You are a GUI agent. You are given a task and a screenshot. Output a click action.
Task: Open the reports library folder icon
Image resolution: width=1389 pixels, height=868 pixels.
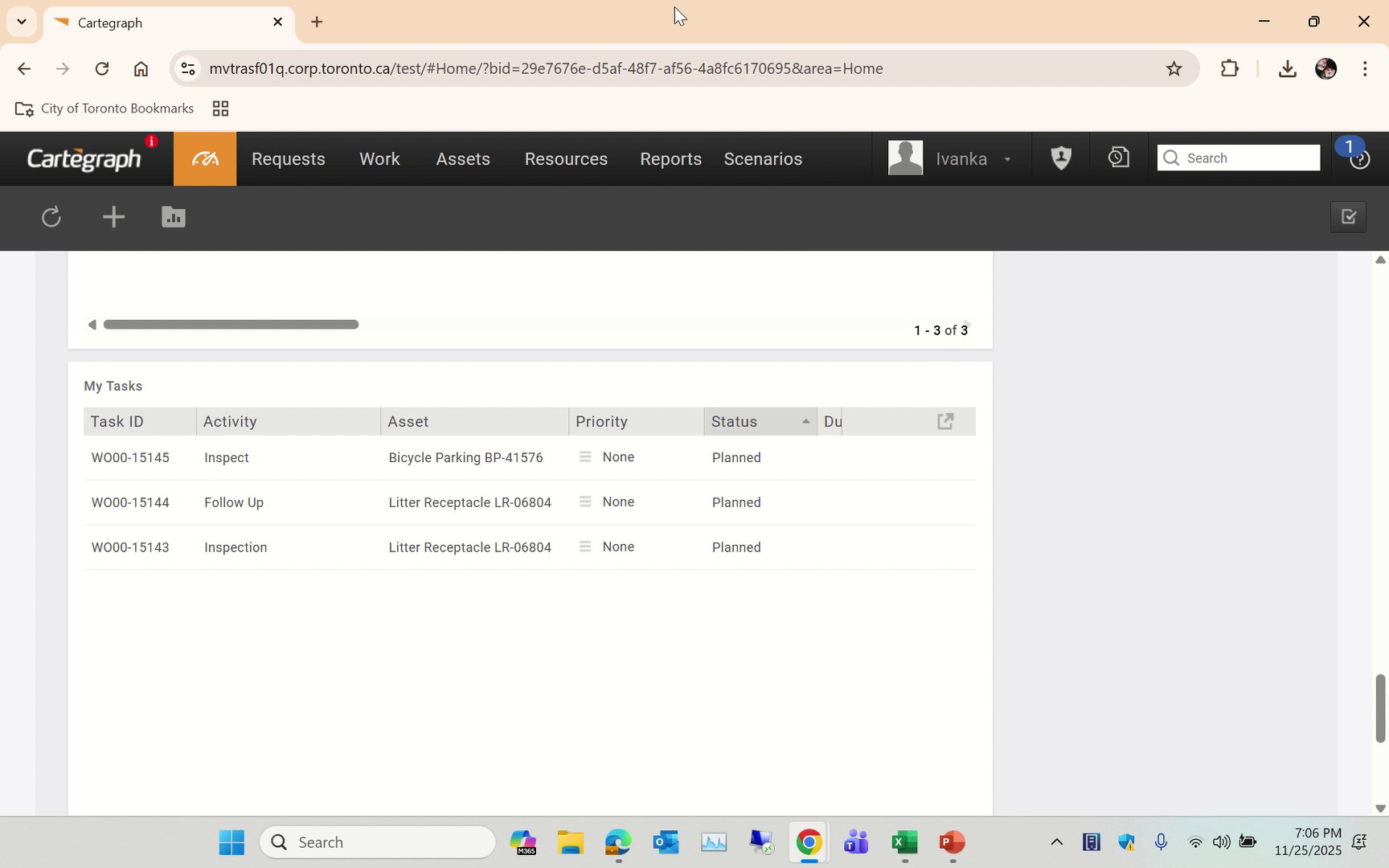point(173,217)
